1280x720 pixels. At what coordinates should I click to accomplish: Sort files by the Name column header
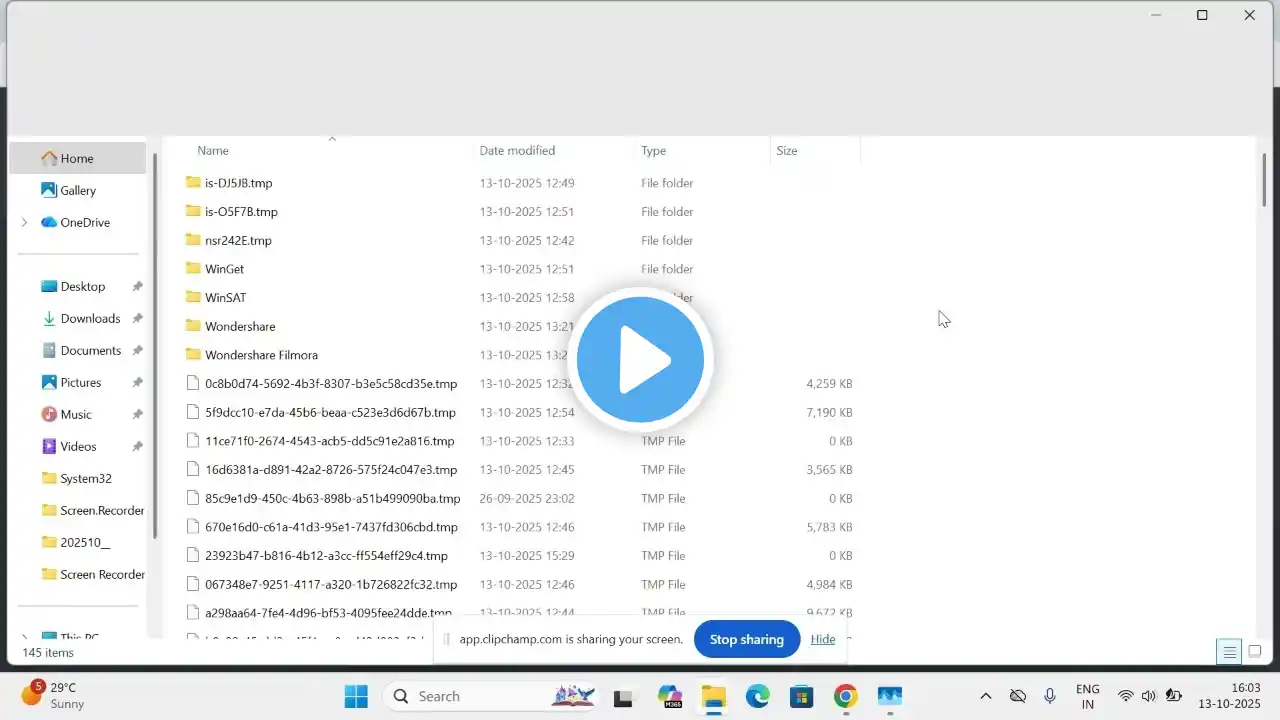pos(213,150)
